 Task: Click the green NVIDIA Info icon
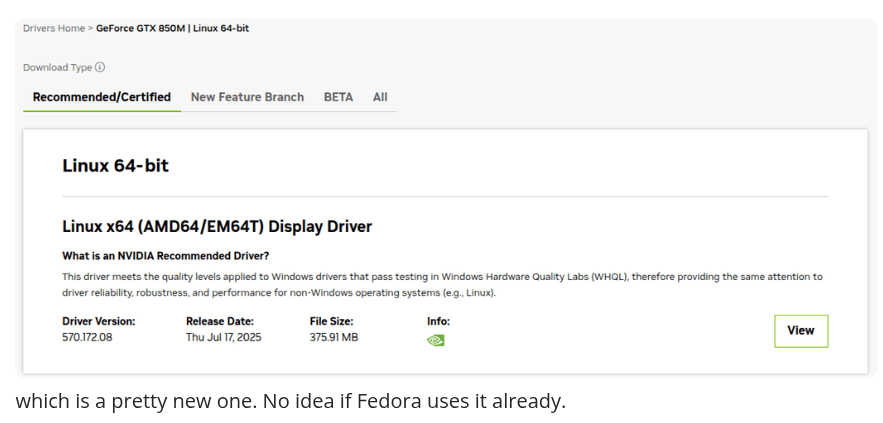point(436,340)
